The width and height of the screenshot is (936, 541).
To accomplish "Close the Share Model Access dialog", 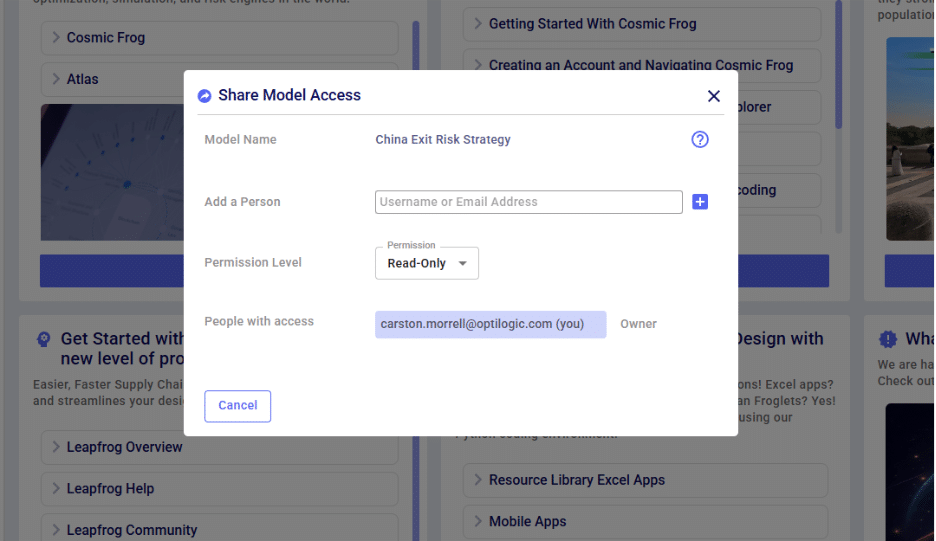I will tap(713, 96).
